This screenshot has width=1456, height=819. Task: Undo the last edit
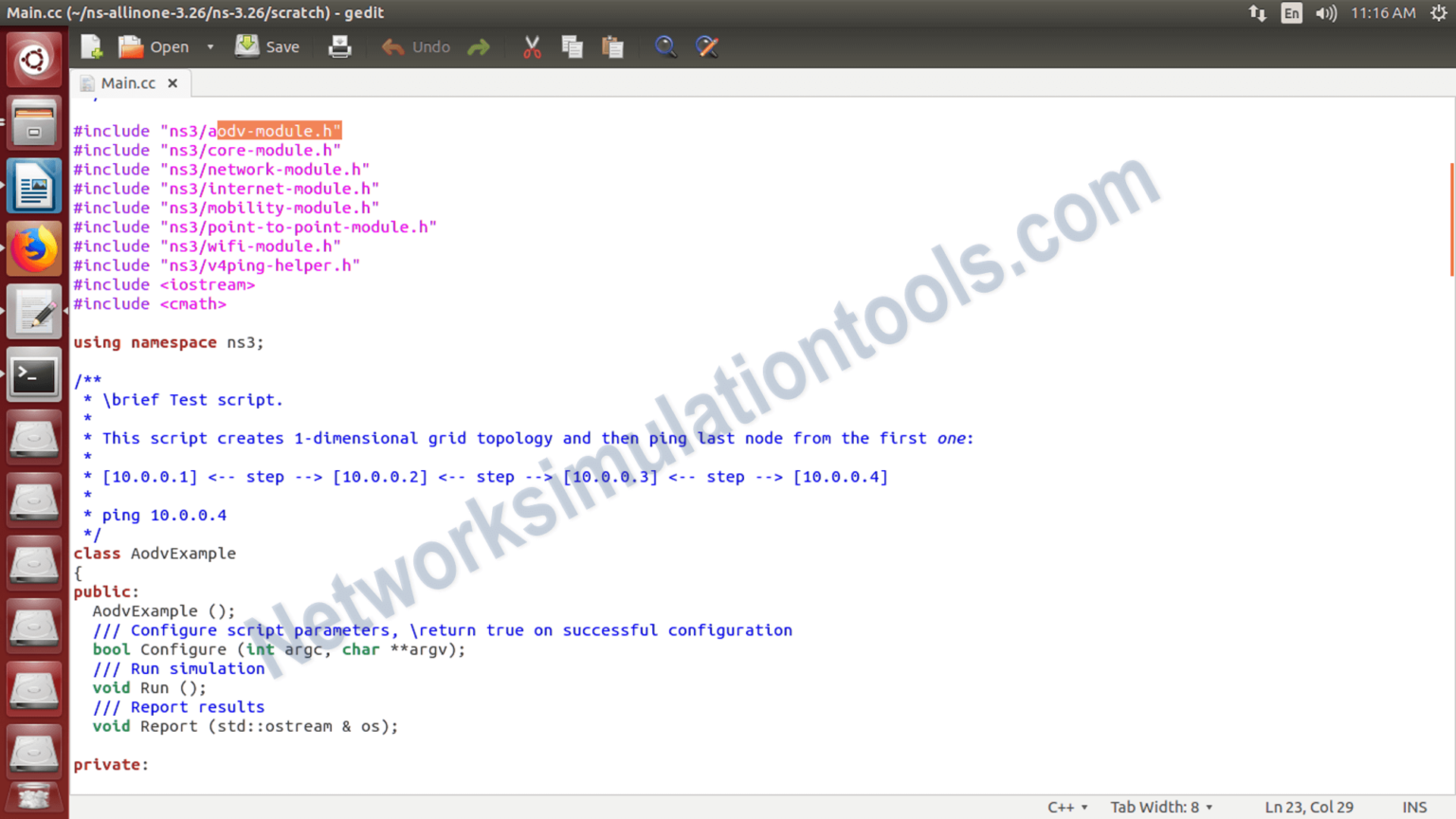point(414,46)
